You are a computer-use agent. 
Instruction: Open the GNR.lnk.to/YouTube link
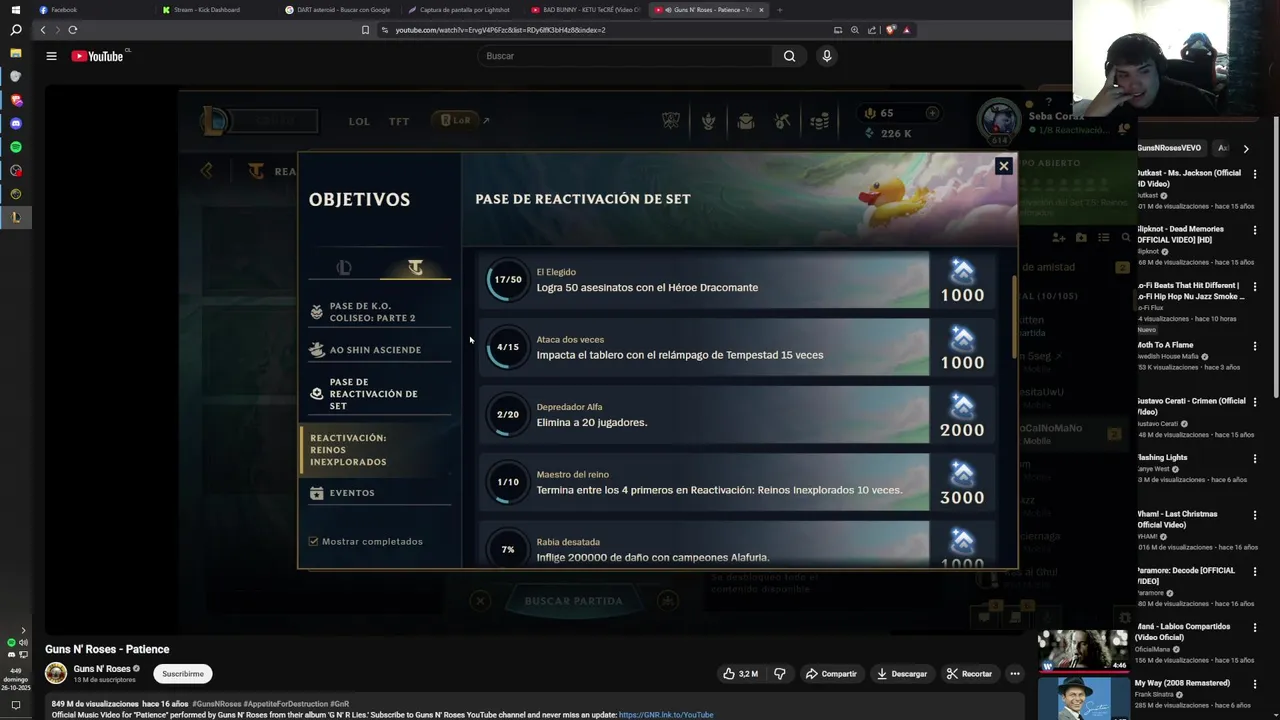(666, 715)
